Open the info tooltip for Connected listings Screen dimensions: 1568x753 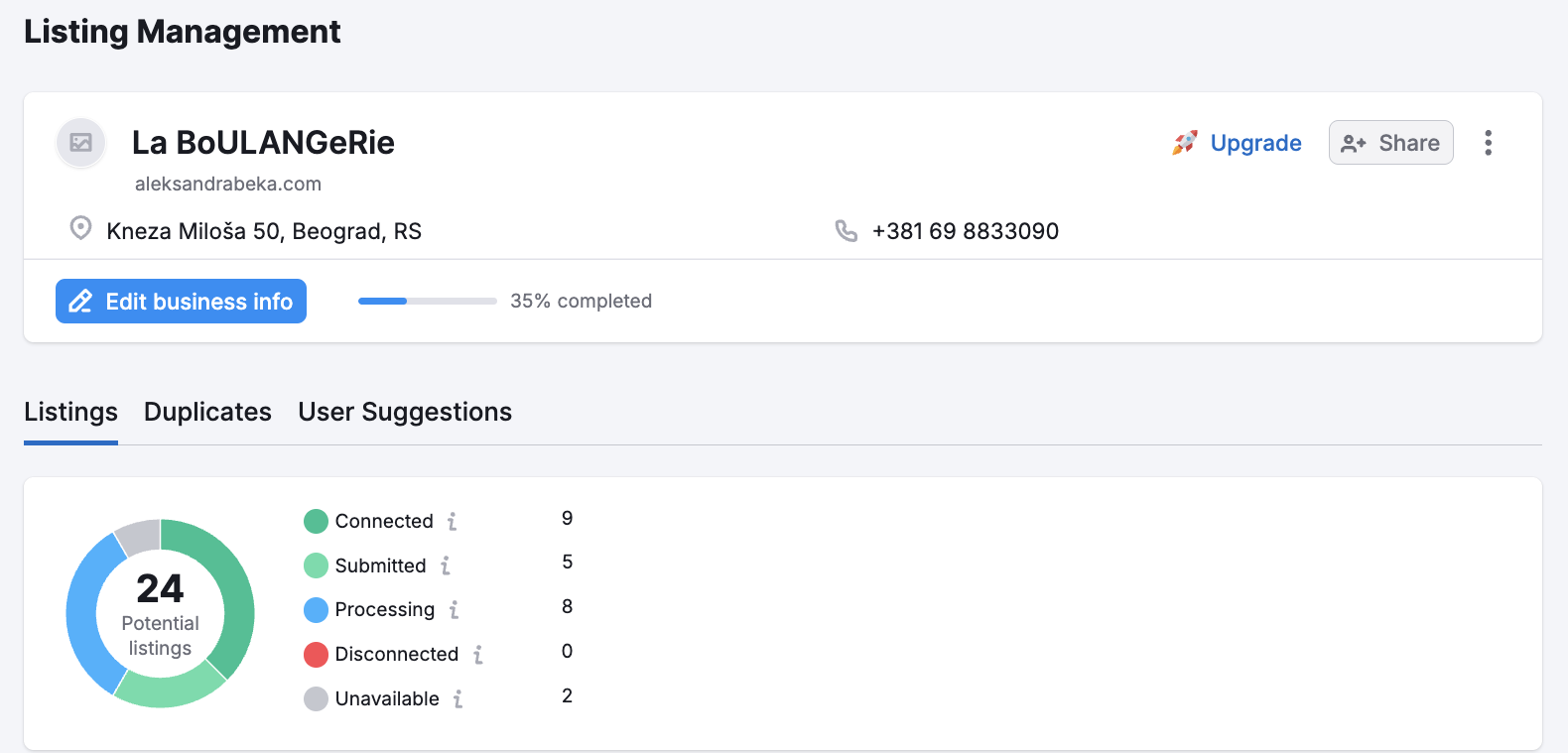pyautogui.click(x=454, y=520)
